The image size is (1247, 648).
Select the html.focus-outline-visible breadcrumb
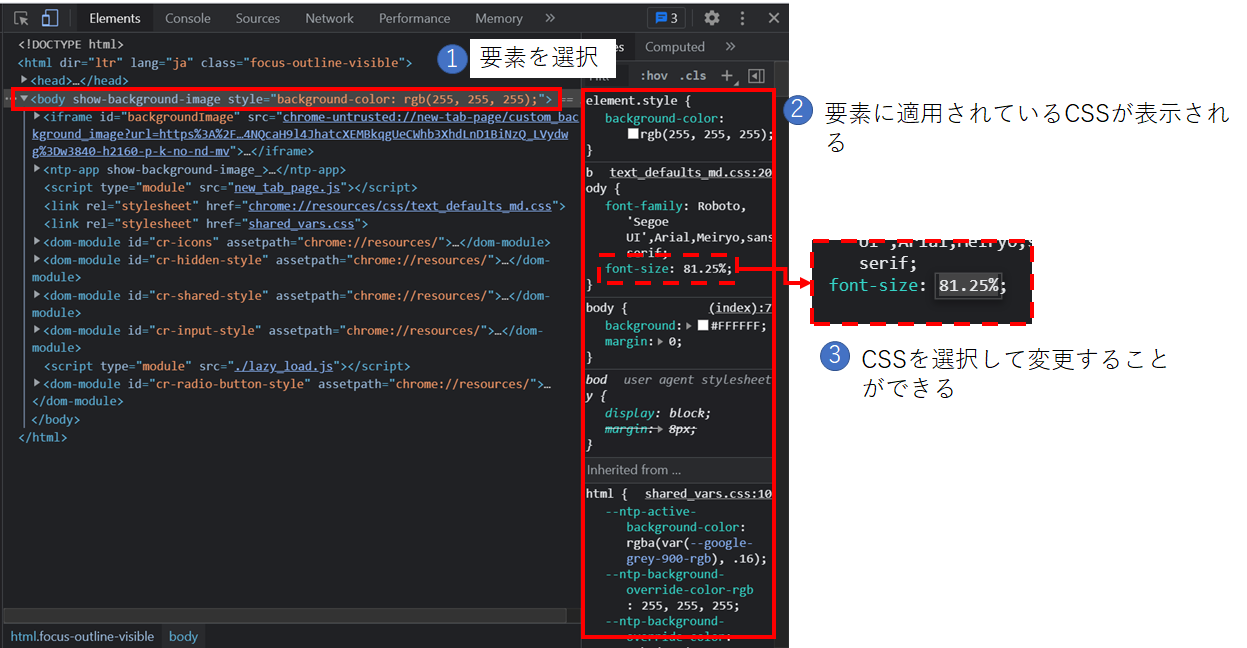click(82, 636)
